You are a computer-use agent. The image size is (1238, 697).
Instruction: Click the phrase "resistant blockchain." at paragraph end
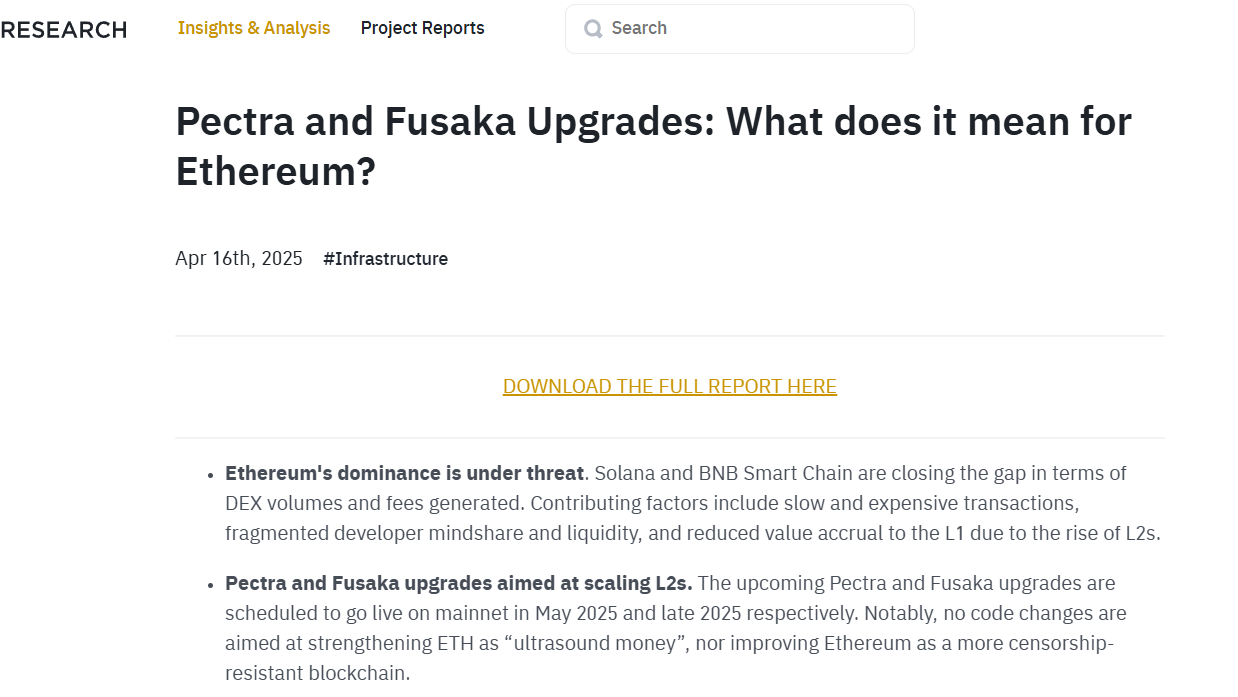[318, 673]
